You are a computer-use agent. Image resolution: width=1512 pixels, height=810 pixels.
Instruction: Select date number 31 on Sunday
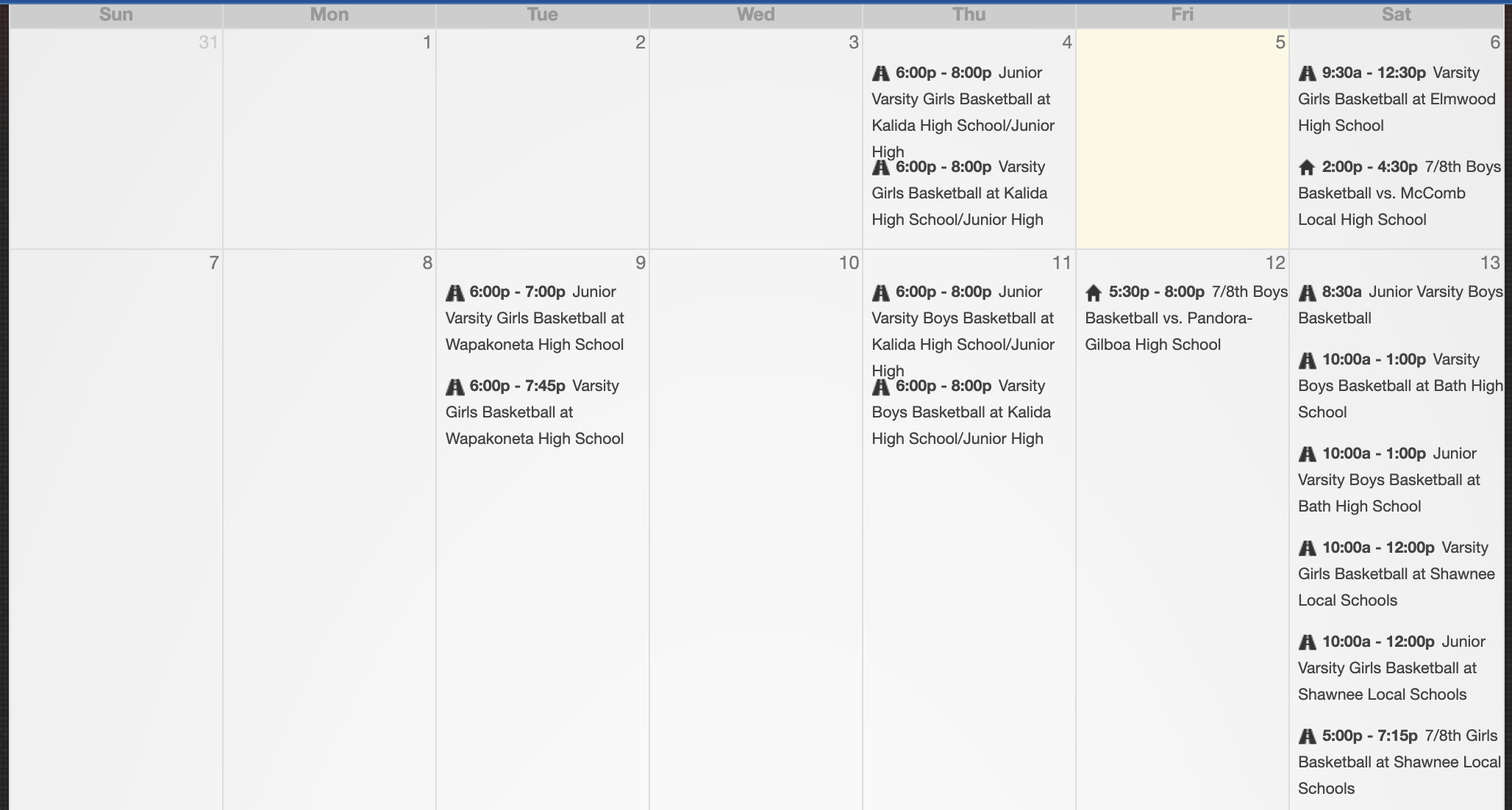pos(209,43)
